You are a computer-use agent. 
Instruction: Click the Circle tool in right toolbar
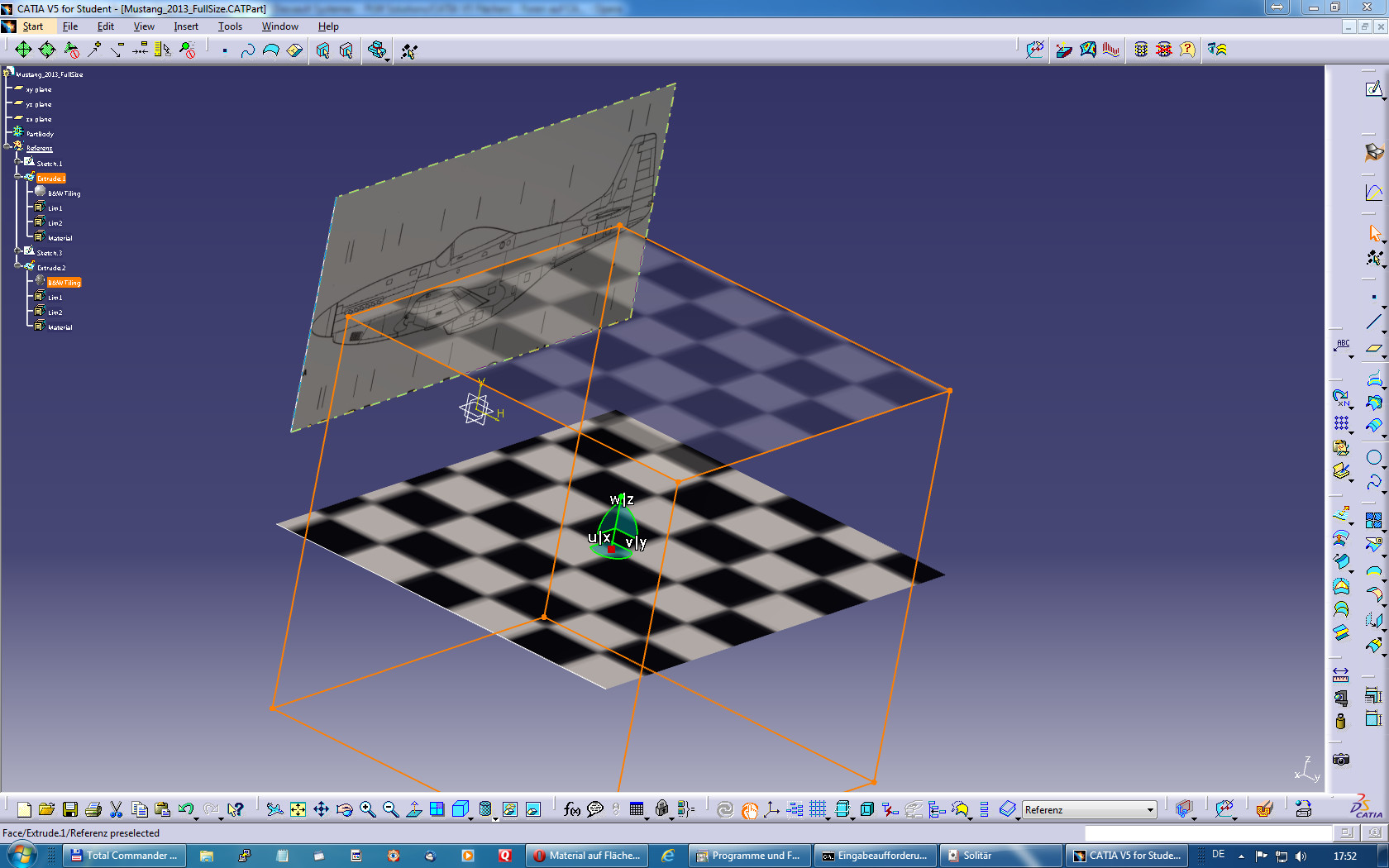1373,457
